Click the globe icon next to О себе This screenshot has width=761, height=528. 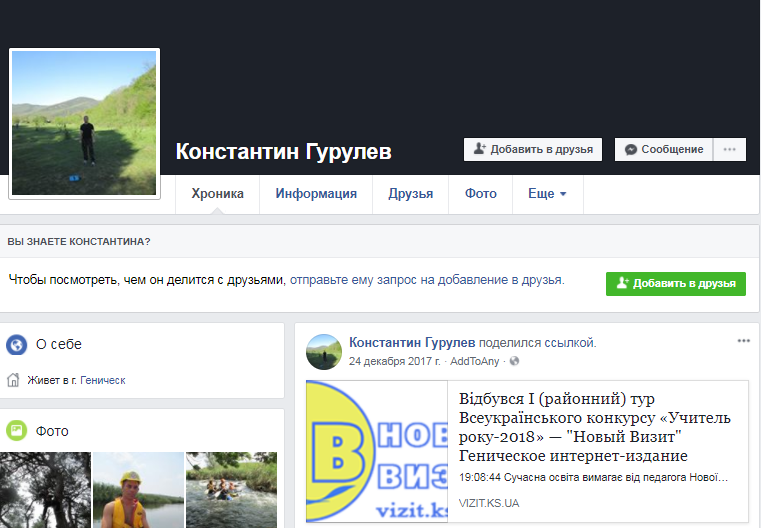16,345
